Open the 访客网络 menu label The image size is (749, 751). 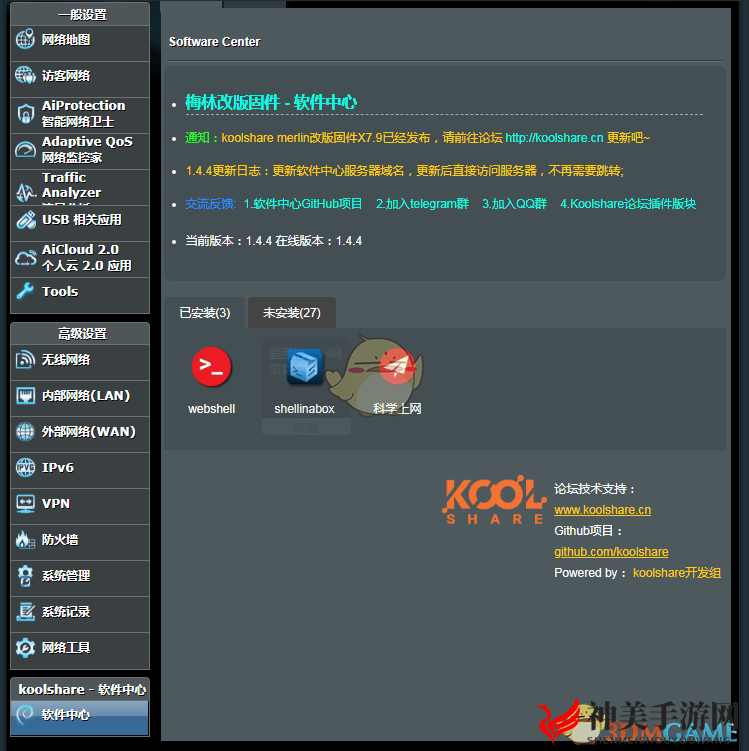pos(66,76)
